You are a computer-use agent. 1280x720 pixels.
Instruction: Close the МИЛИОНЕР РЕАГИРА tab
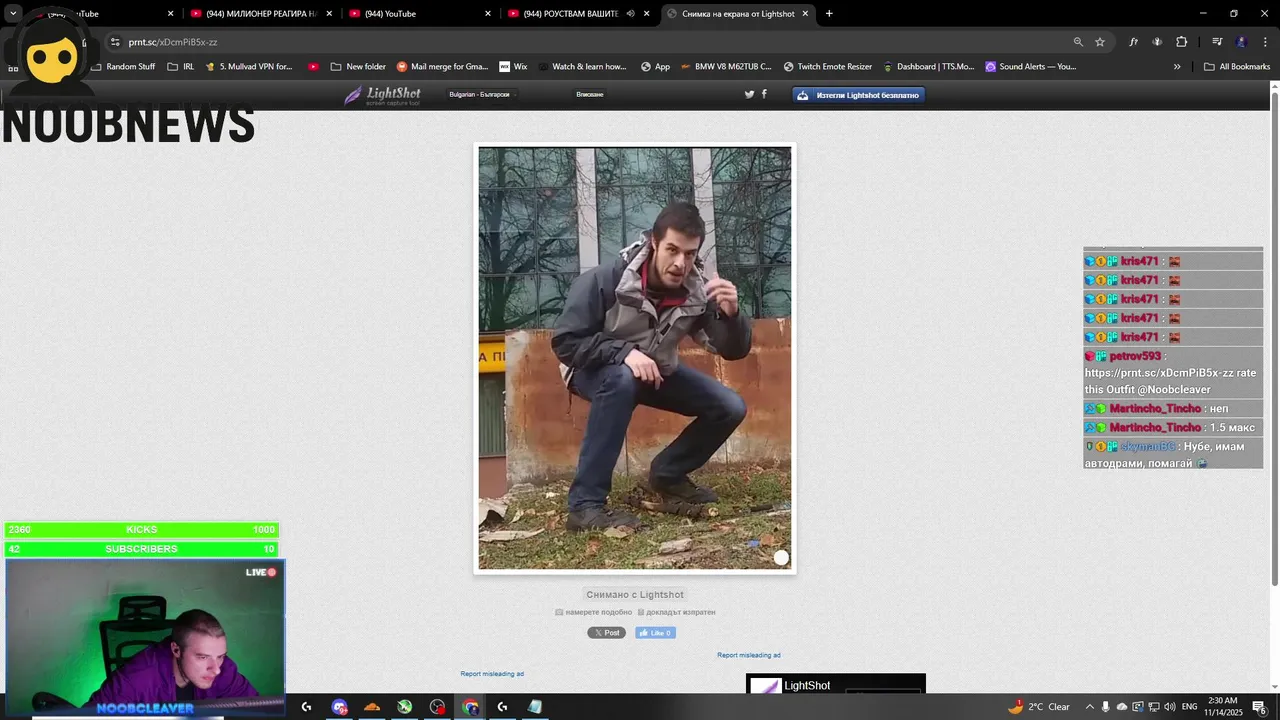pyautogui.click(x=329, y=14)
